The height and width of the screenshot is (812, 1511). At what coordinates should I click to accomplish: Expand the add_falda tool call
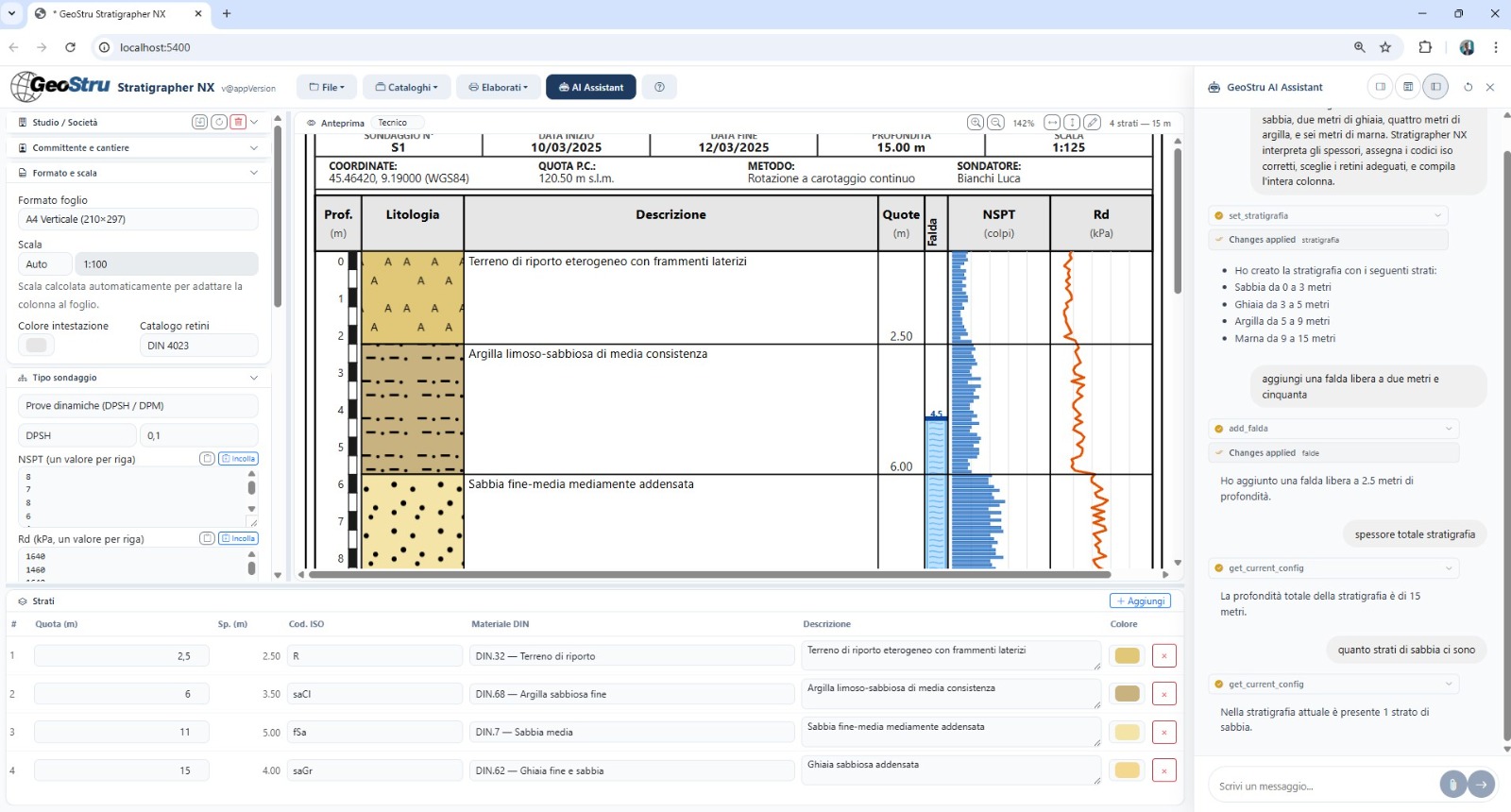click(x=1334, y=429)
